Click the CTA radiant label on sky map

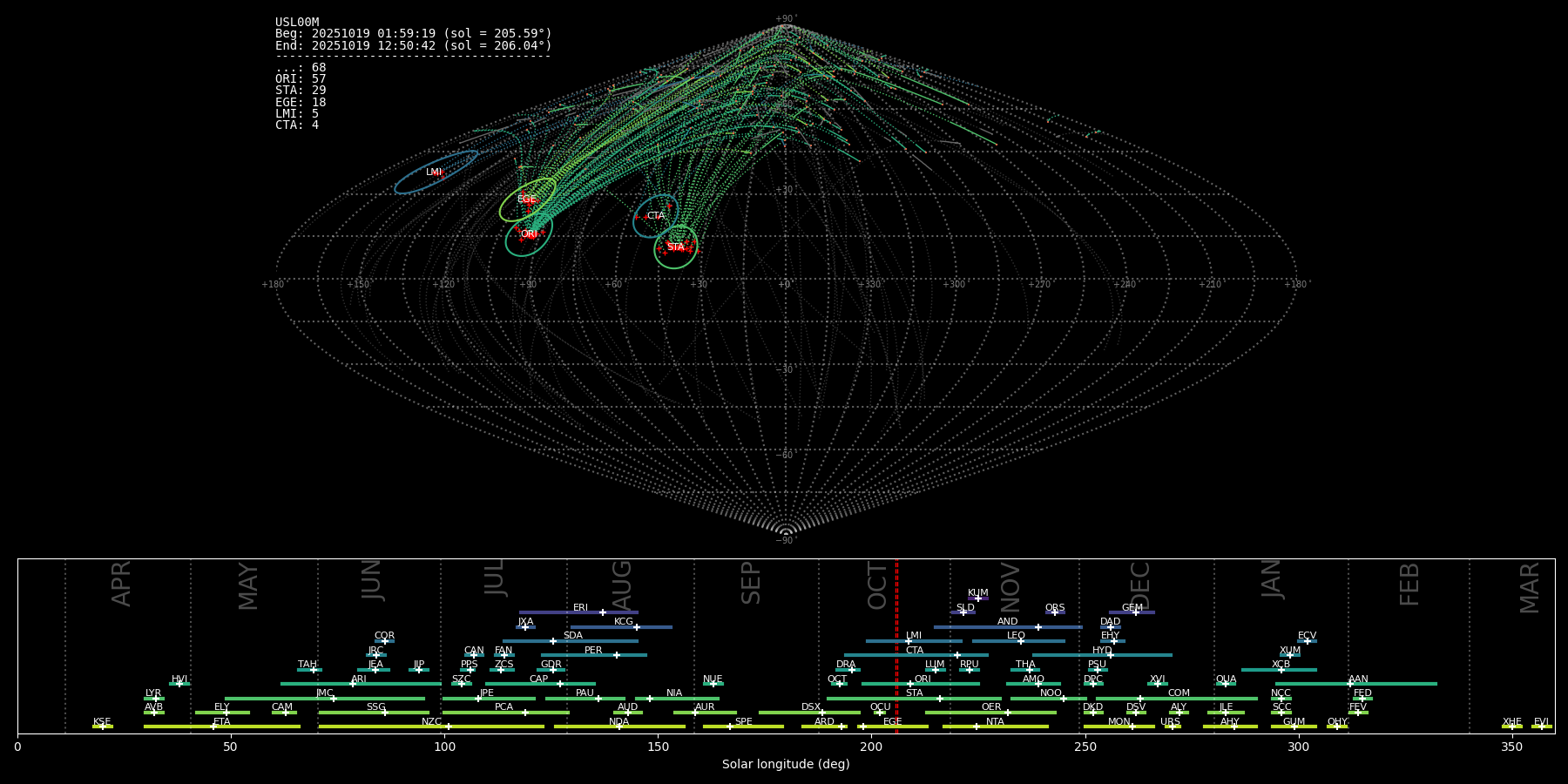tap(656, 216)
